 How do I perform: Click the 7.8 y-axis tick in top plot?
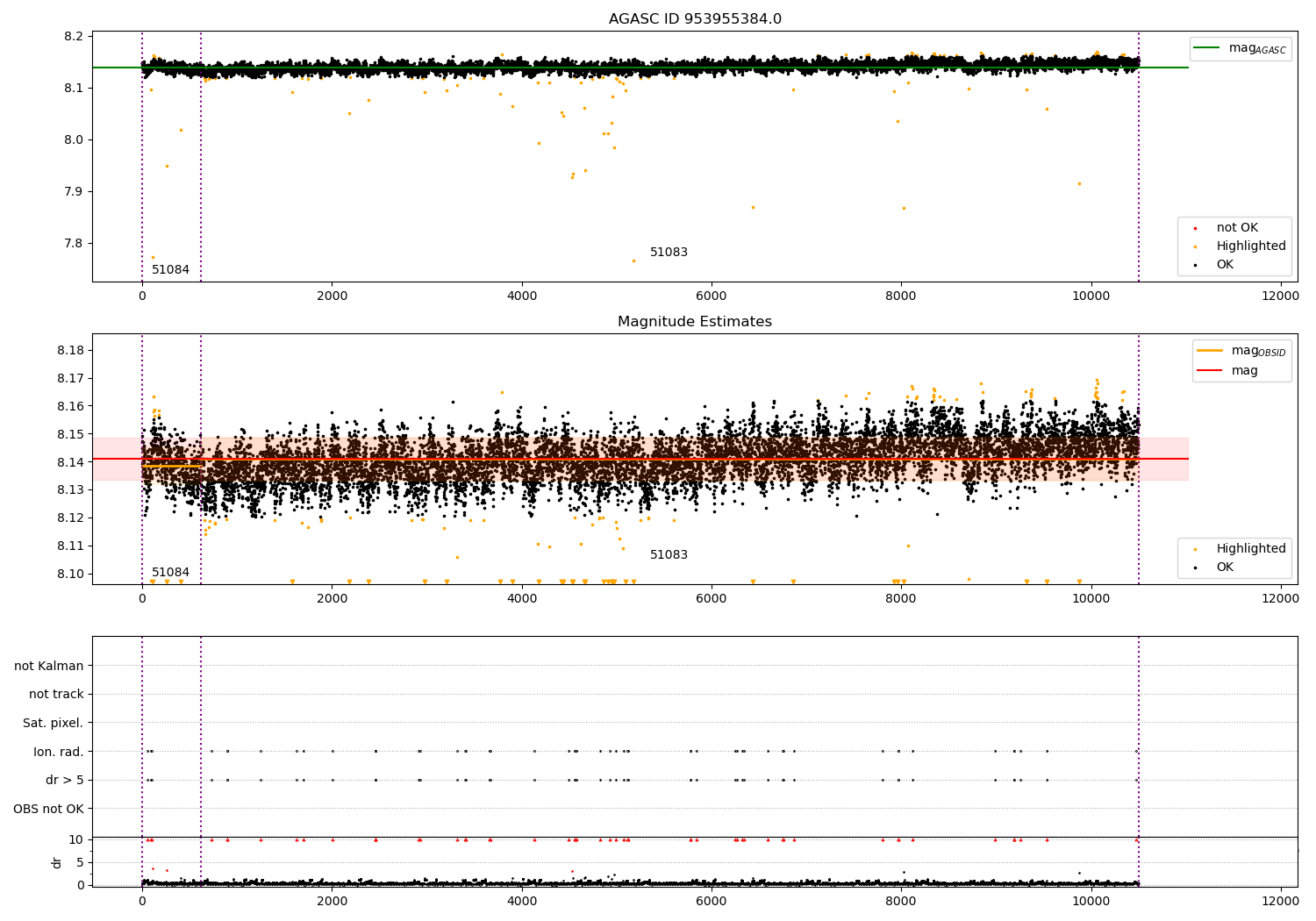click(x=75, y=244)
